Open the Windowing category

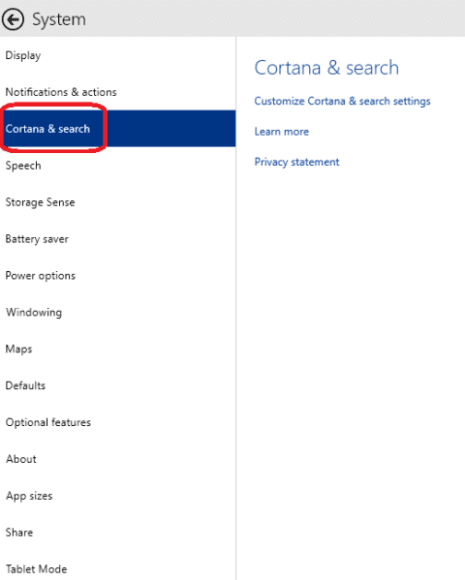point(118,312)
